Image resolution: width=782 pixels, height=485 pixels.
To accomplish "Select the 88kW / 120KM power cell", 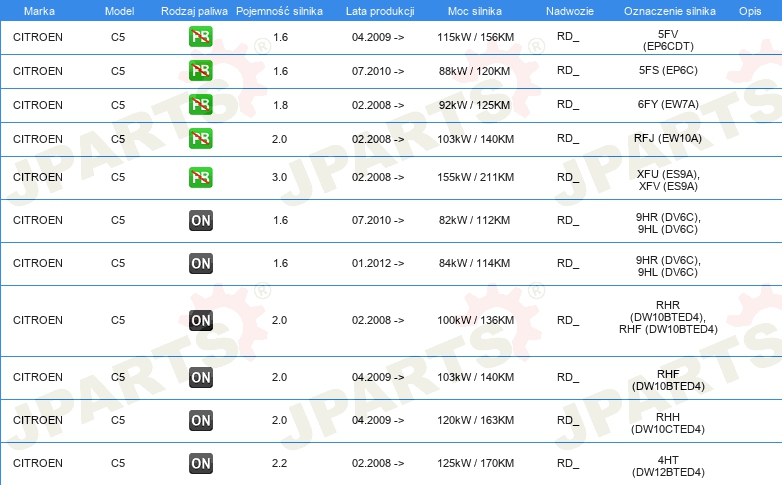I will (x=474, y=71).
